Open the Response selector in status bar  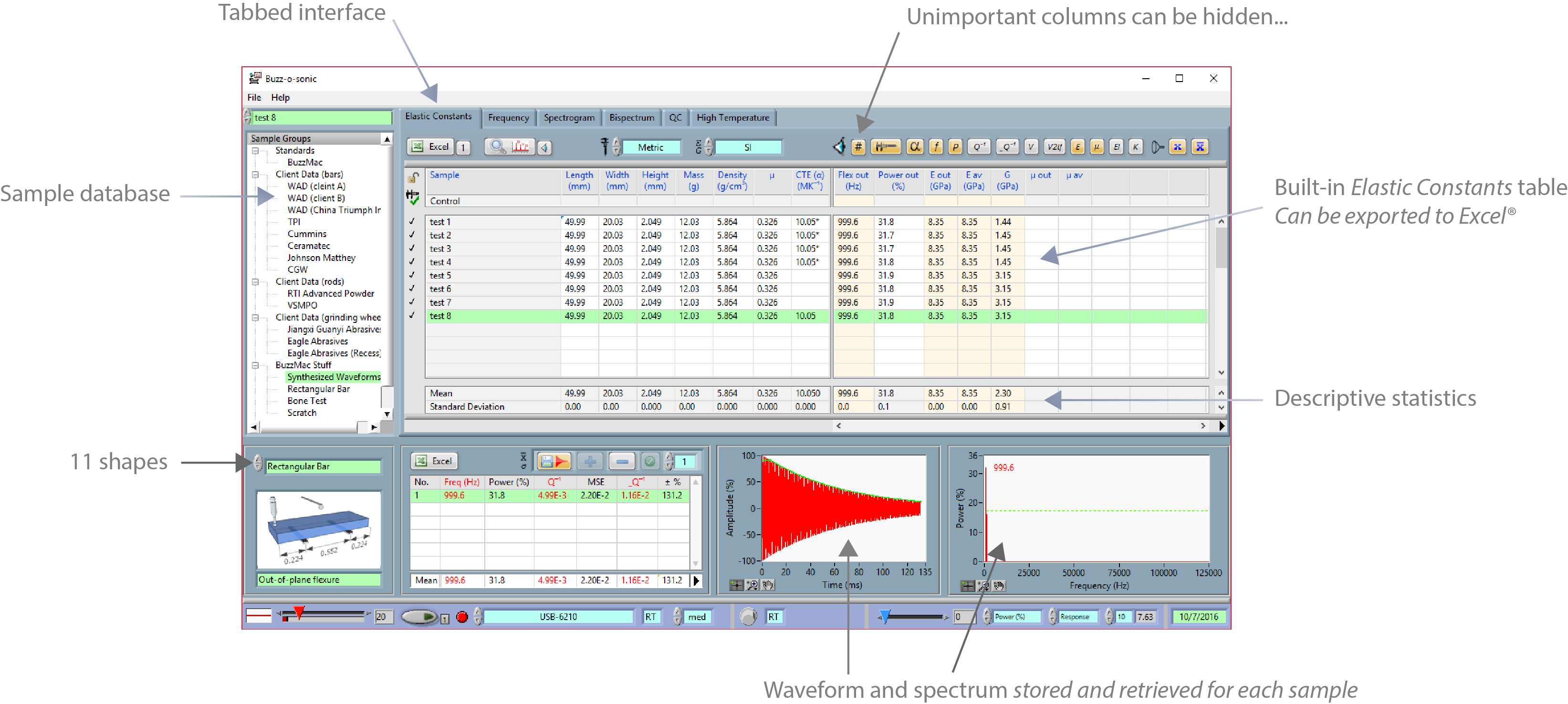pyautogui.click(x=1078, y=617)
